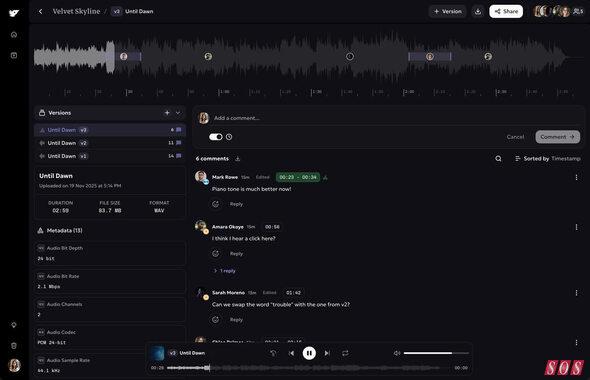This screenshot has width=590, height=380.
Task: Download the track using the top bar icon
Action: 477,11
